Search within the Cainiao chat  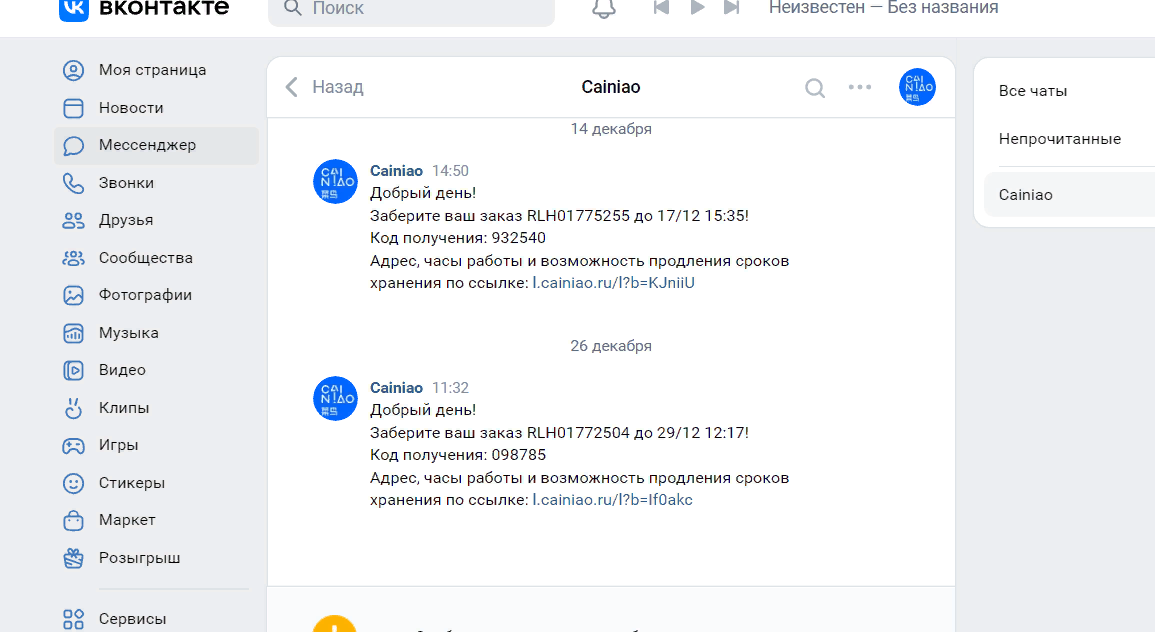coord(815,88)
